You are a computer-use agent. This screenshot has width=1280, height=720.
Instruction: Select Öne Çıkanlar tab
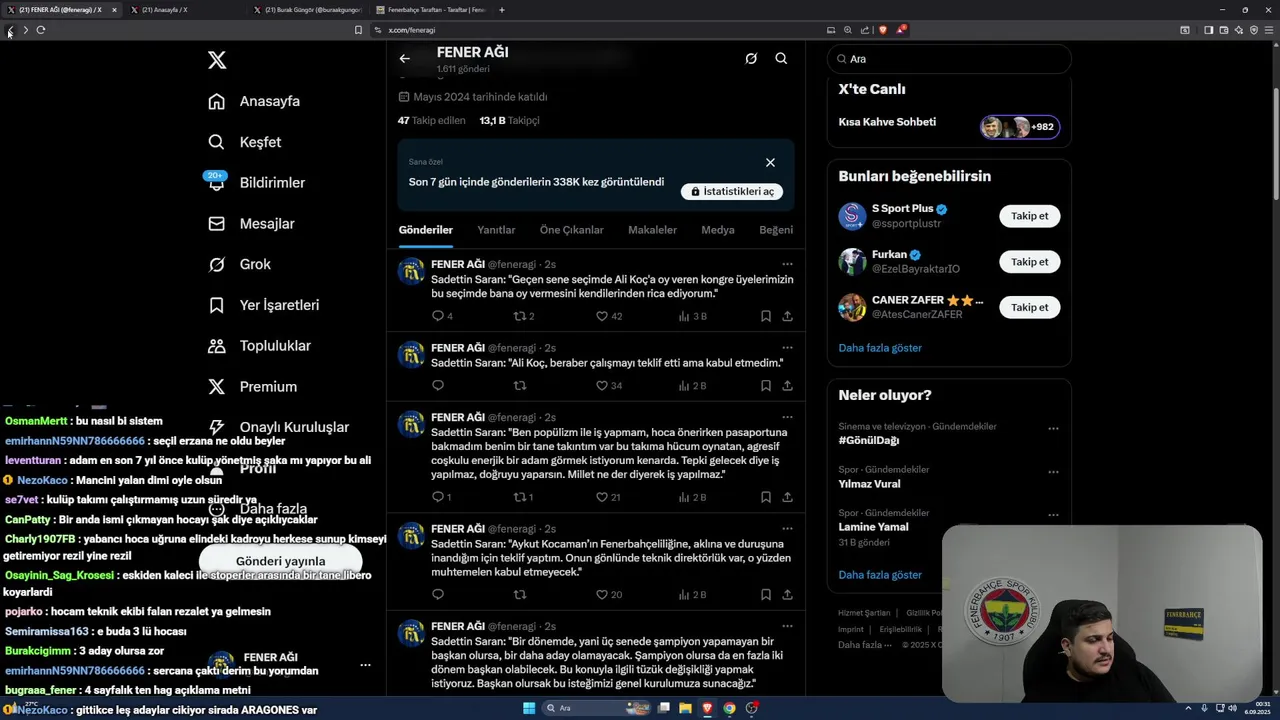tap(572, 230)
